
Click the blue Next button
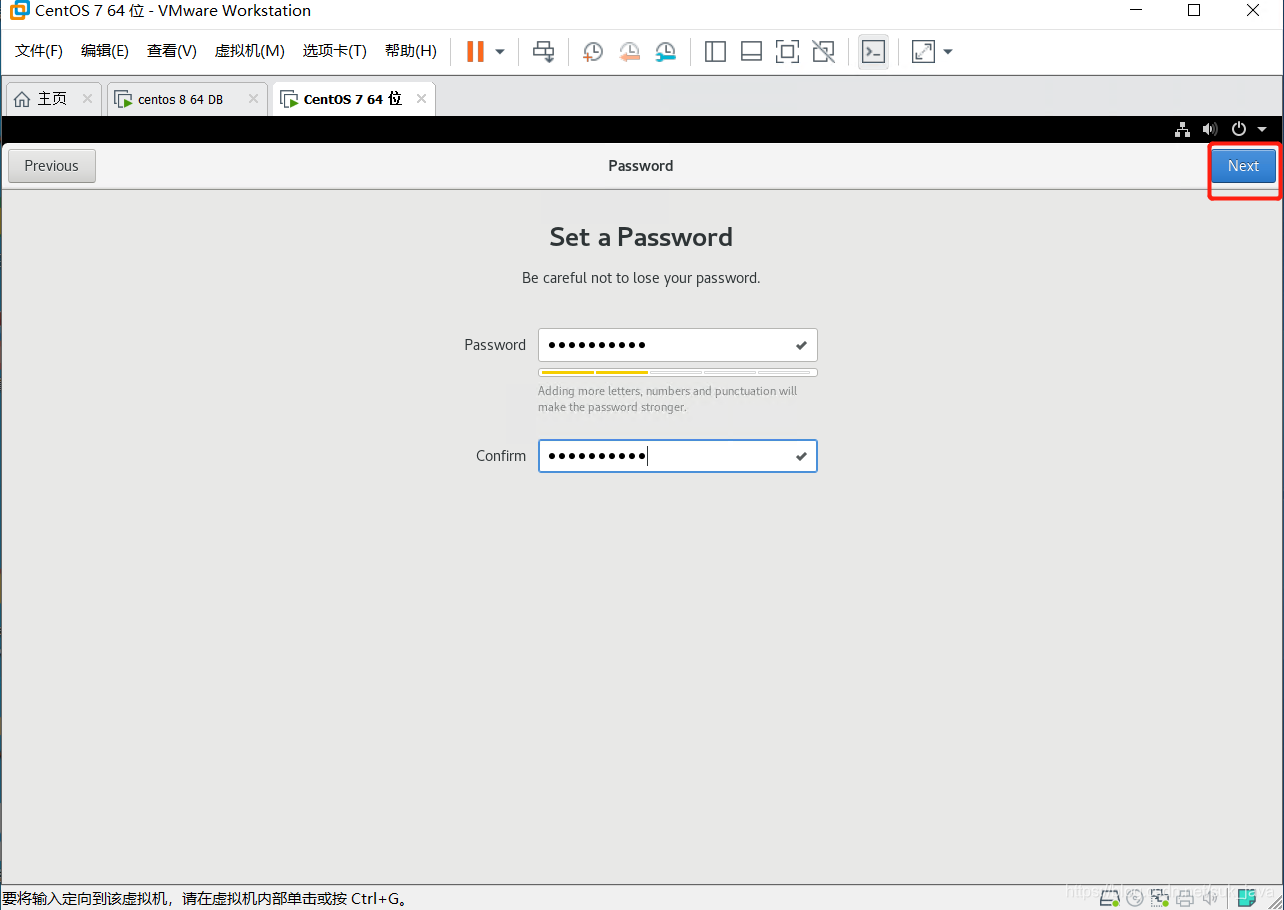coord(1244,166)
